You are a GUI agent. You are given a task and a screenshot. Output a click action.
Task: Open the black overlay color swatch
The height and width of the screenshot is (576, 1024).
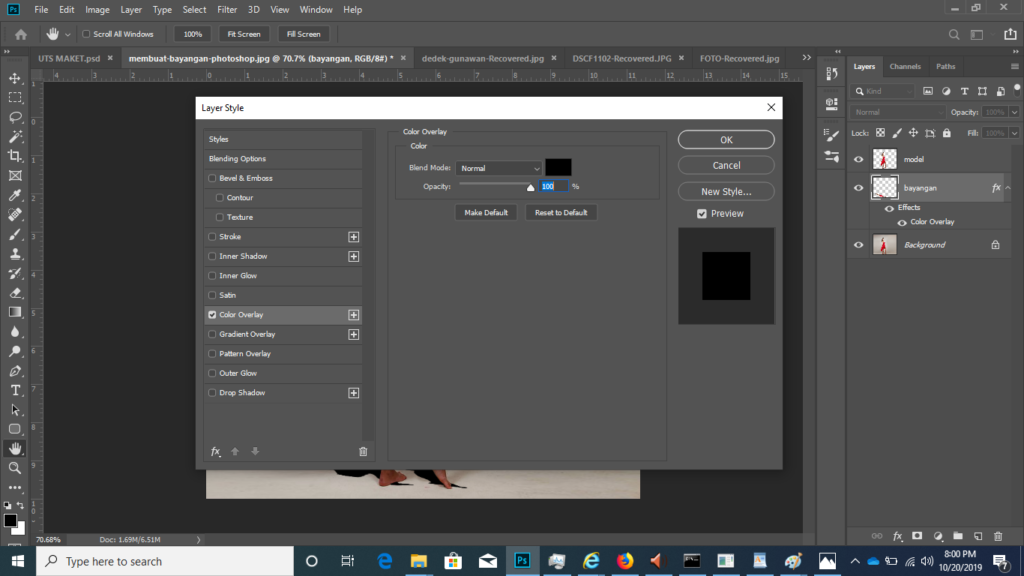[558, 168]
